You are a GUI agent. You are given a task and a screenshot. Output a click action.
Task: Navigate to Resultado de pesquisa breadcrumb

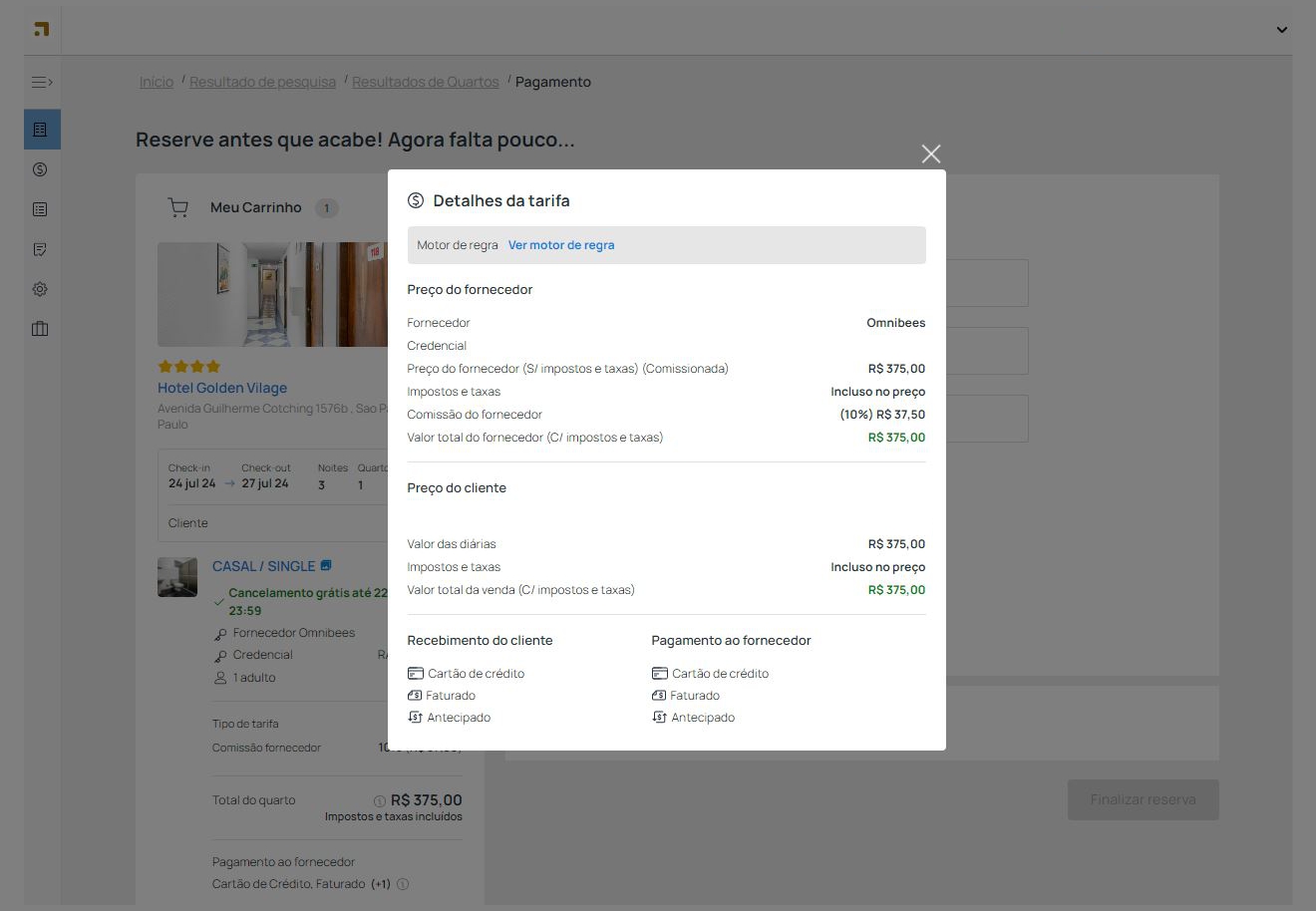pyautogui.click(x=262, y=82)
